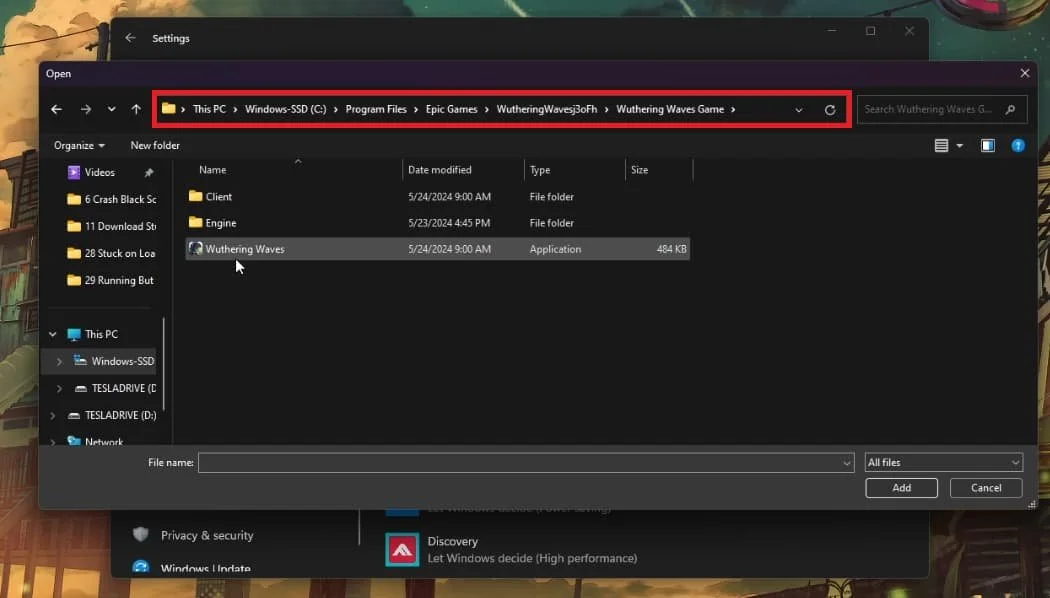Expand Windows-SSD in navigation tree

click(59, 362)
